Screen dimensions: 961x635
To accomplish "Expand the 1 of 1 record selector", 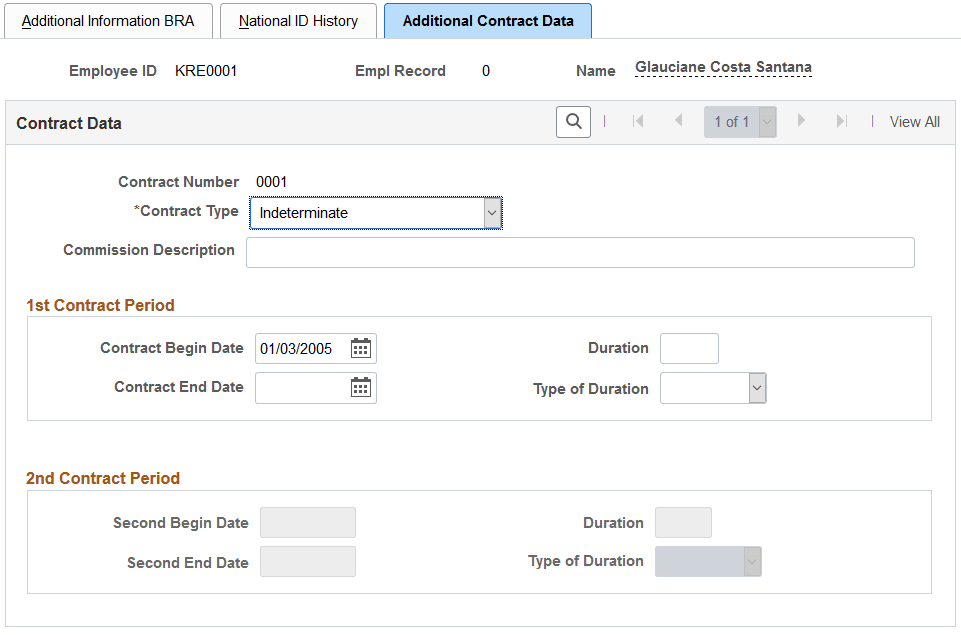I will click(766, 121).
